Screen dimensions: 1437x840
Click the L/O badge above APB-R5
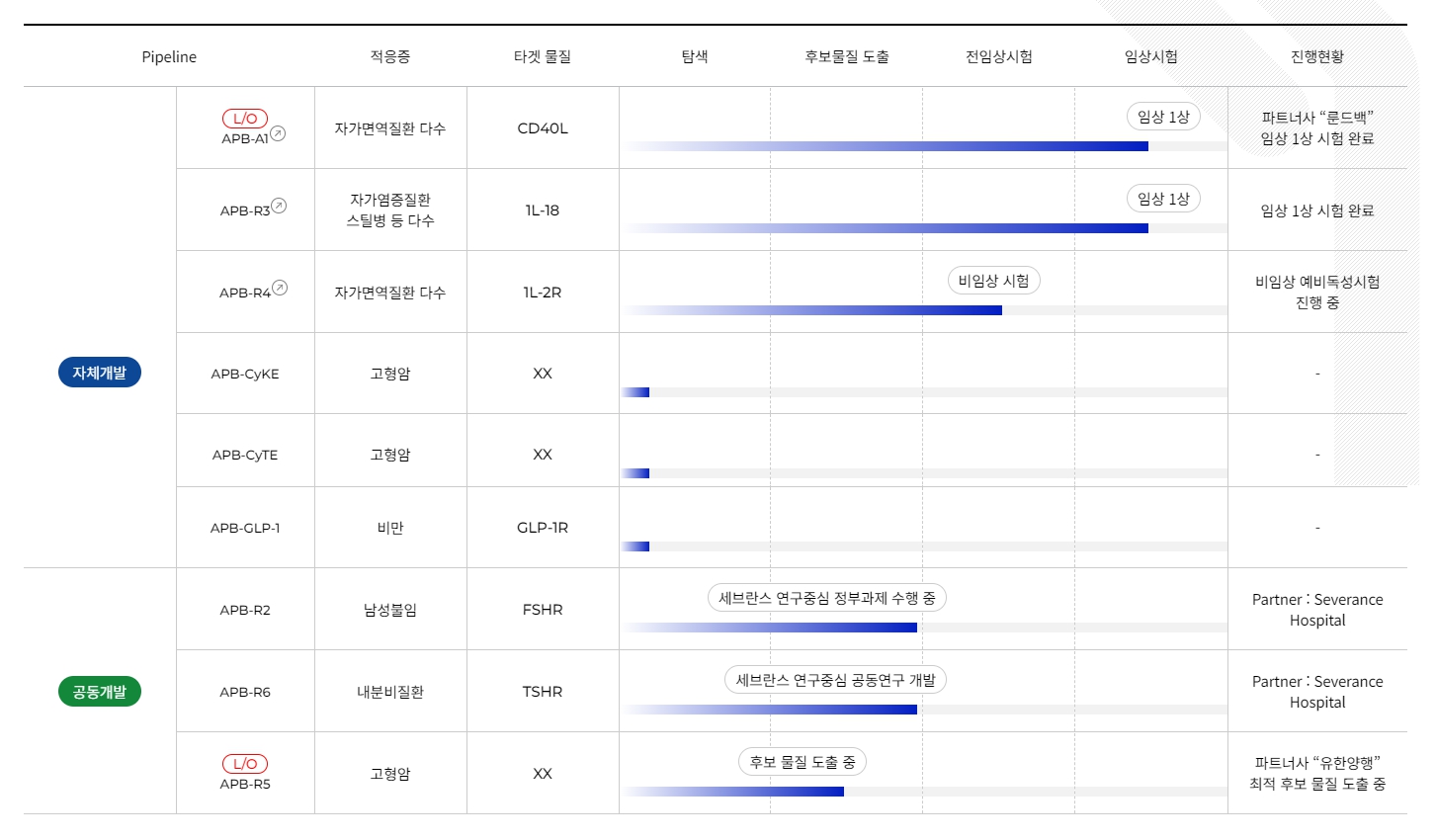[x=245, y=764]
